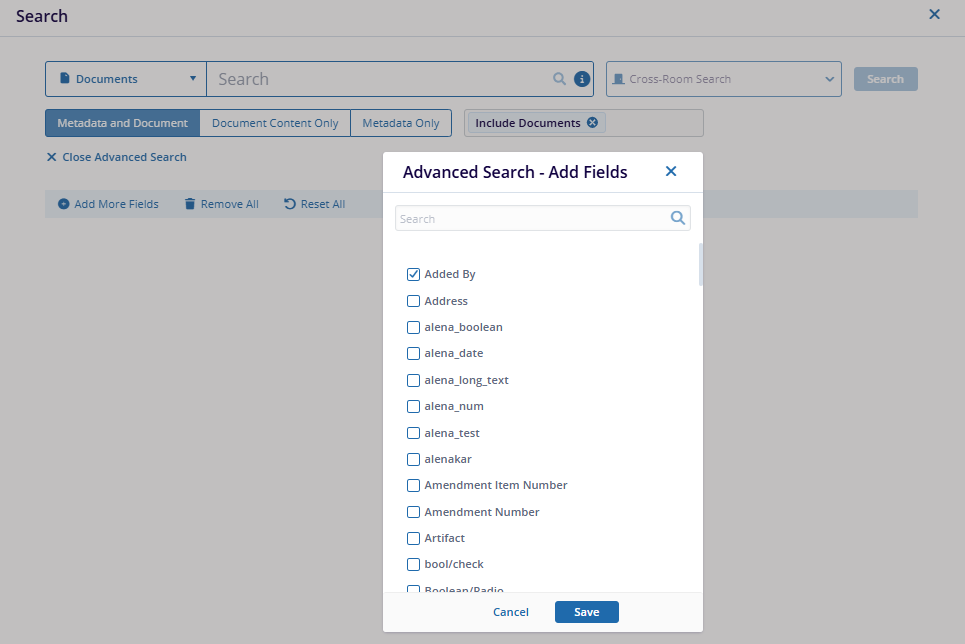
Task: Open the Documents type dropdown
Action: tap(126, 79)
